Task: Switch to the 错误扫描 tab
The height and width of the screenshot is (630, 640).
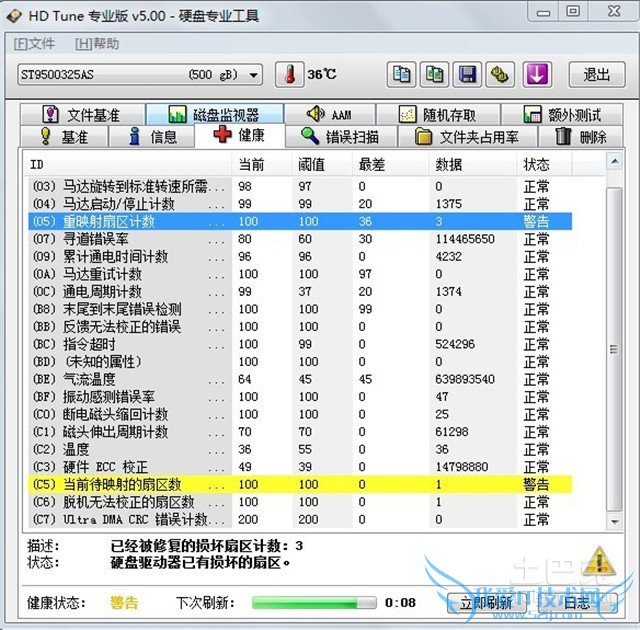Action: [341, 136]
